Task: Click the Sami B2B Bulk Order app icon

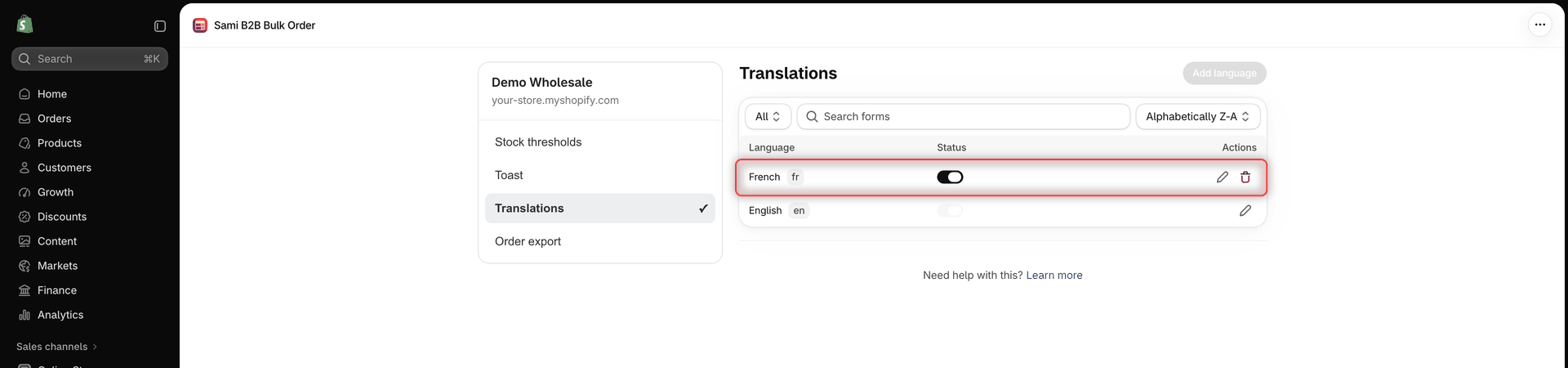Action: [x=200, y=25]
